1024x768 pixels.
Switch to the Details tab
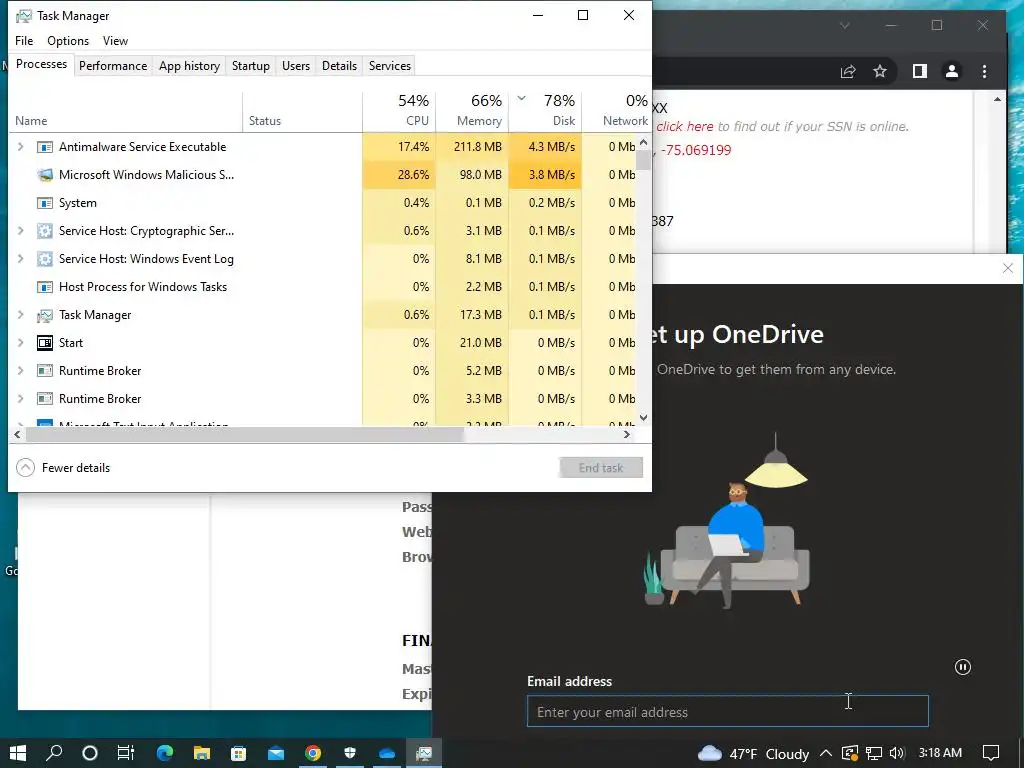coord(340,66)
